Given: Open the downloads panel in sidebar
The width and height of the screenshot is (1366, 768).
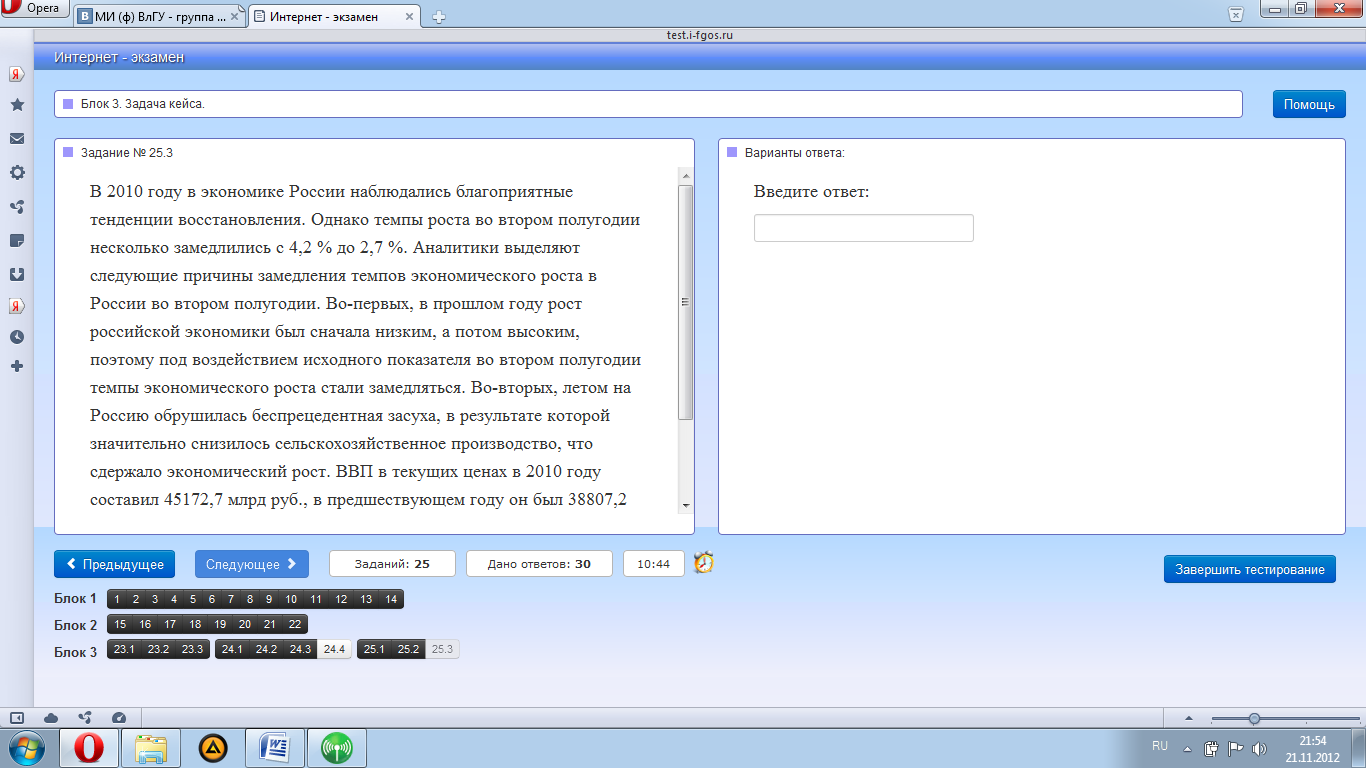Looking at the screenshot, I should pos(17,274).
